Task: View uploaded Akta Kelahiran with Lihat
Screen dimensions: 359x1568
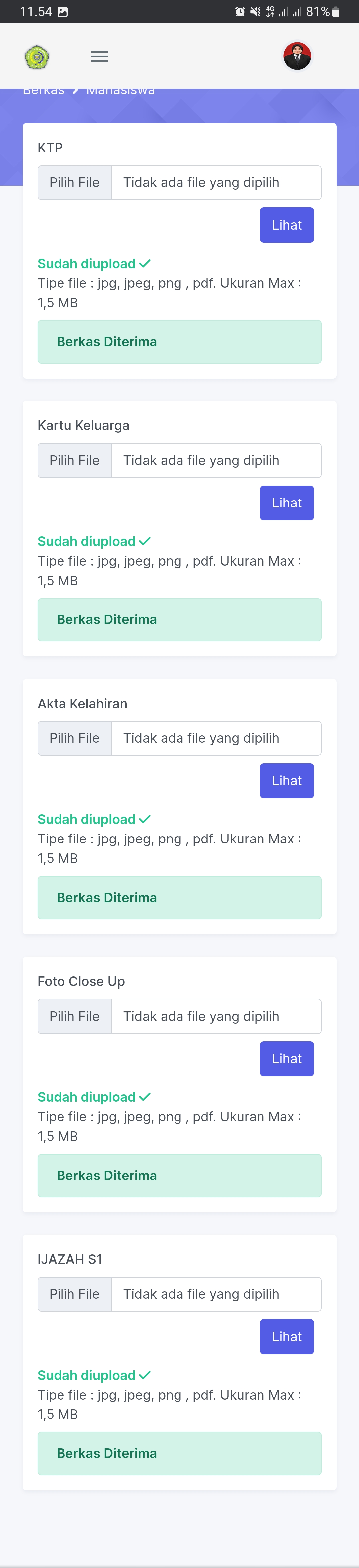Action: point(287,781)
